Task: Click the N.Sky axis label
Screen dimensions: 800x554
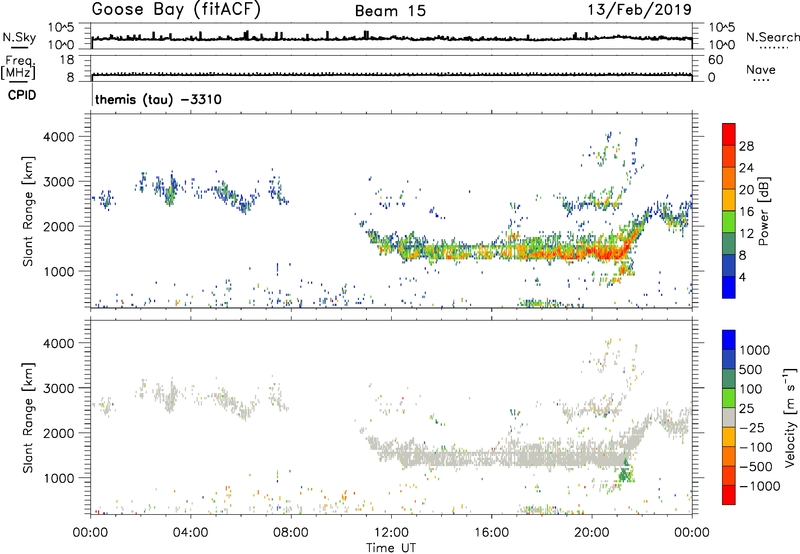Action: point(19,37)
